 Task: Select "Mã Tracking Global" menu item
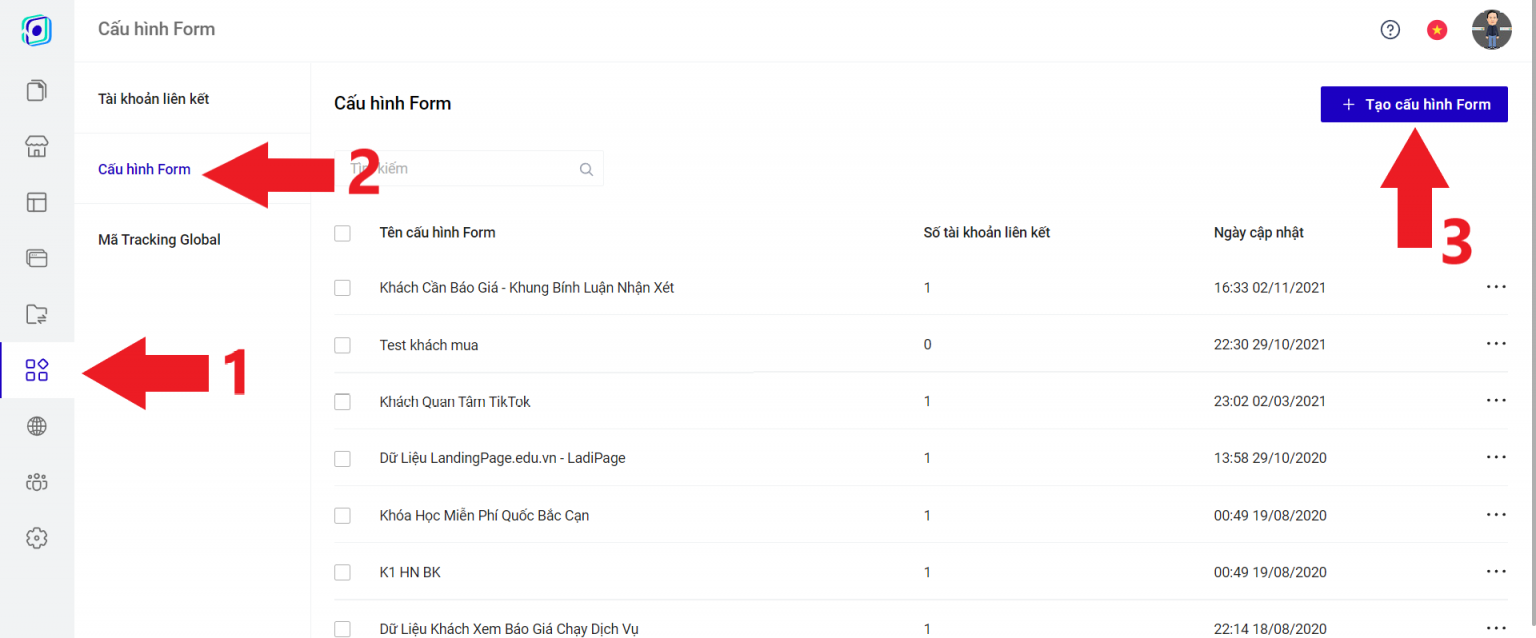(159, 240)
